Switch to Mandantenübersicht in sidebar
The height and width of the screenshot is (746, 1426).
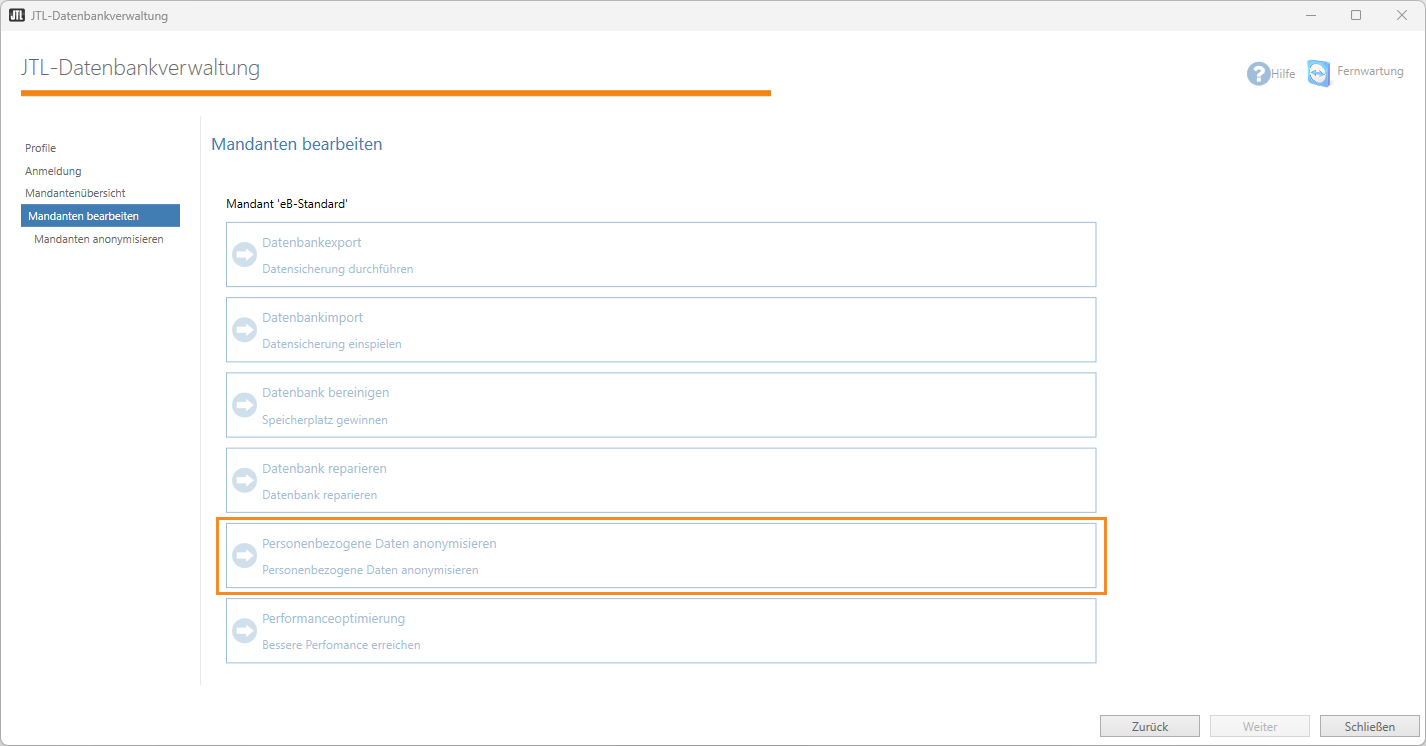coord(75,193)
